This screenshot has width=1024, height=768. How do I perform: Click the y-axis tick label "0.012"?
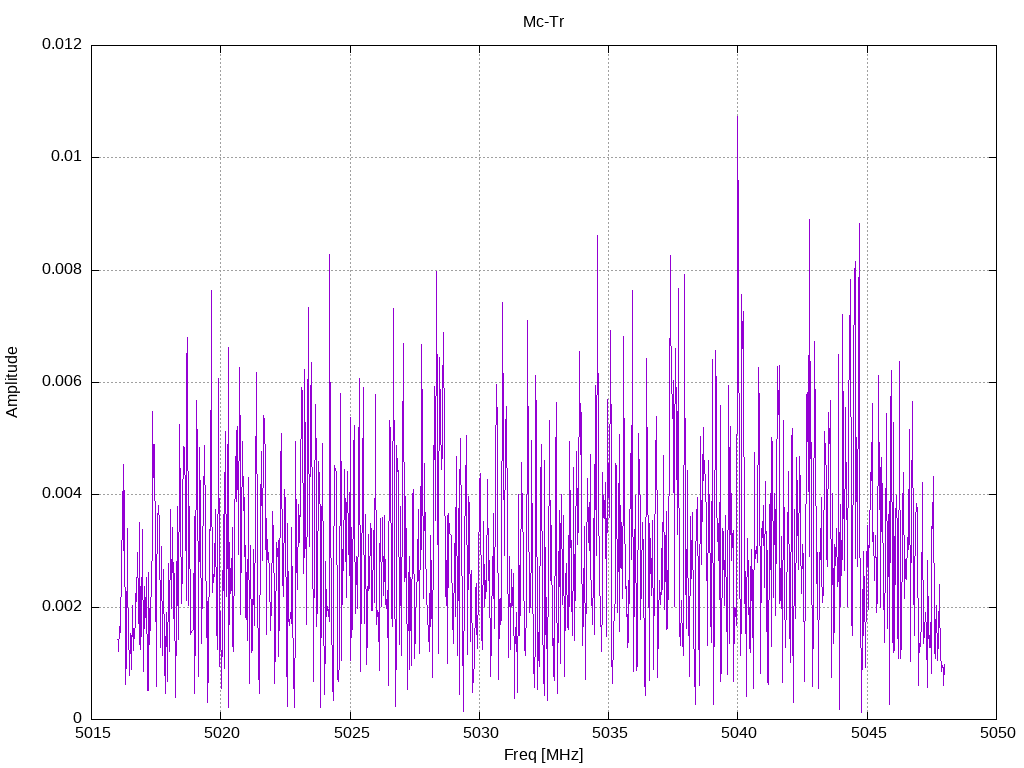62,44
